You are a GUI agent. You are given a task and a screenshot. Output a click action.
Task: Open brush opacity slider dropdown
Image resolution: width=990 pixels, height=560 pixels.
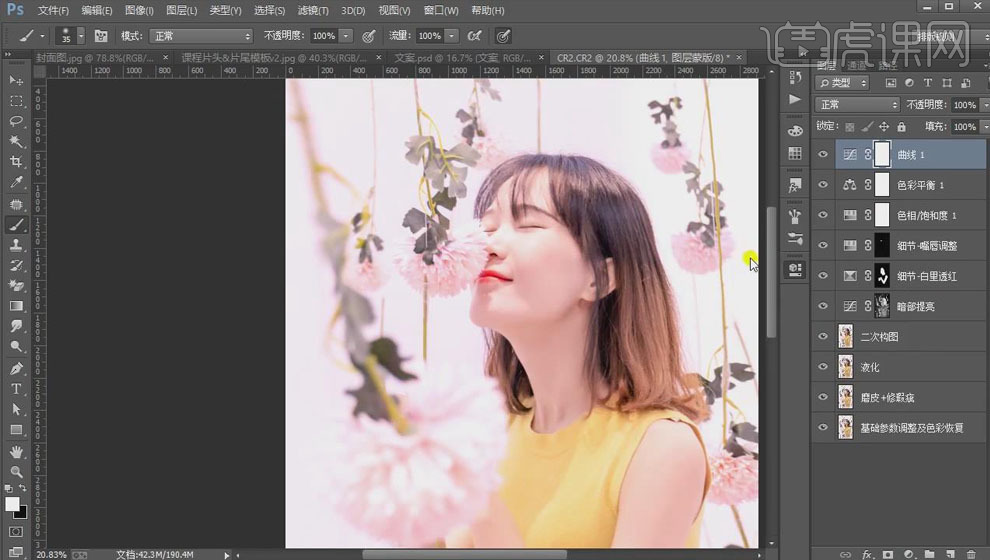(x=346, y=36)
